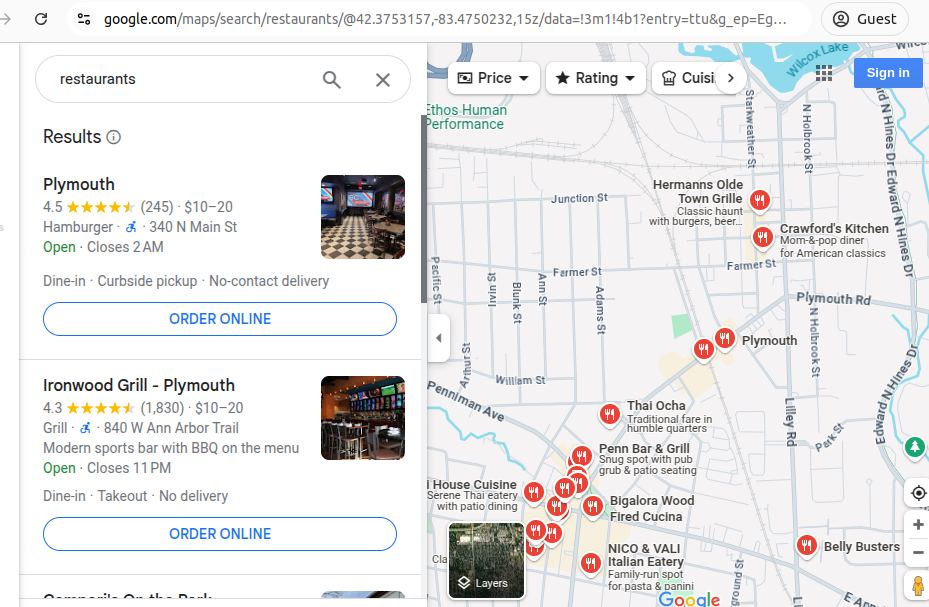Collapse the side panel with the arrow
Screen dimensions: 929x607
[x=438, y=338]
